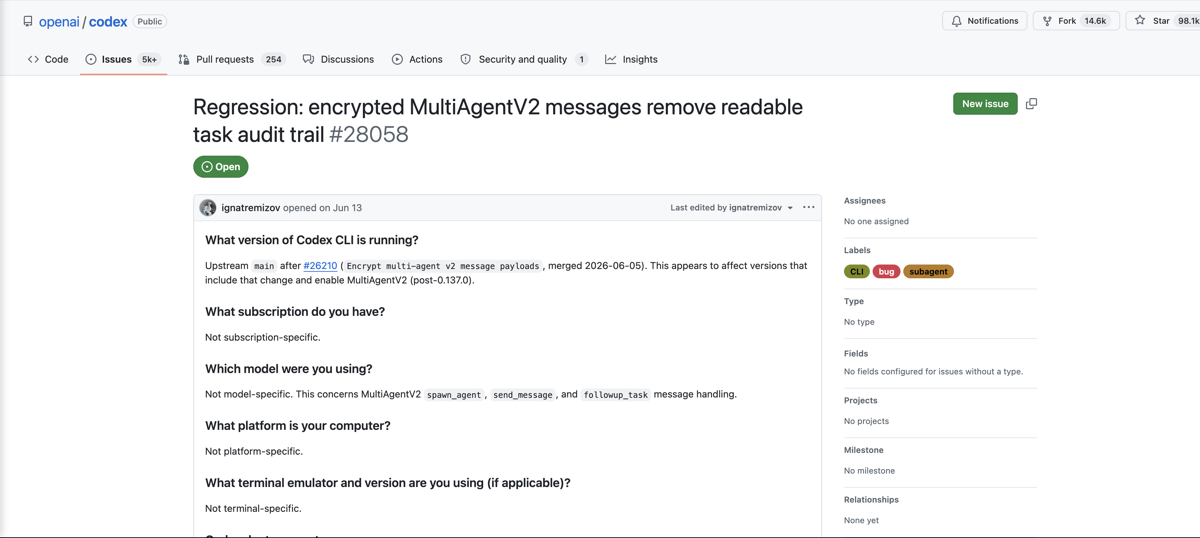Image resolution: width=1200 pixels, height=538 pixels.
Task: Open ignatremizov author profile link
Action: click(251, 208)
